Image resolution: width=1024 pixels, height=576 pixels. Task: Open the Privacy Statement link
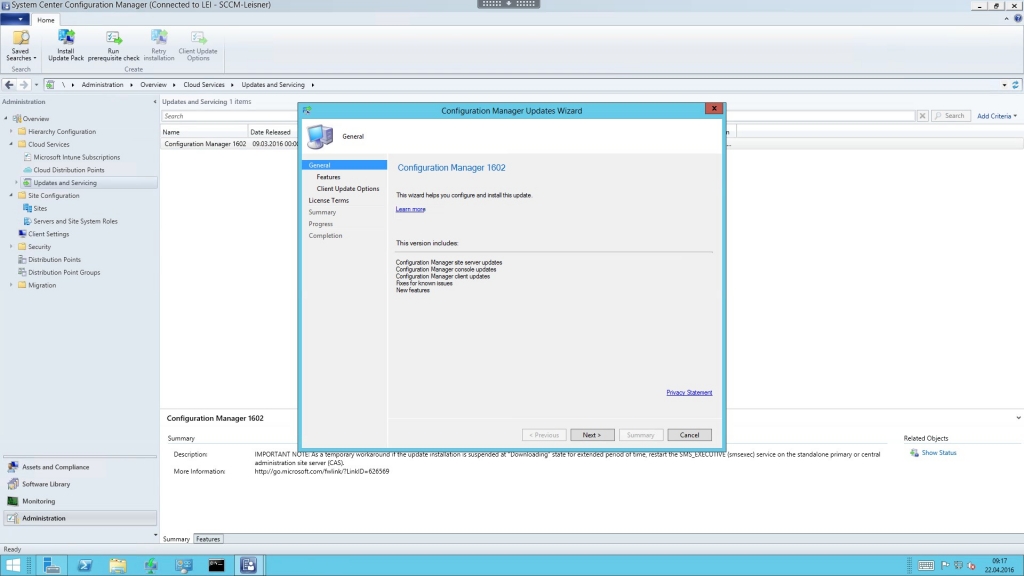point(689,392)
